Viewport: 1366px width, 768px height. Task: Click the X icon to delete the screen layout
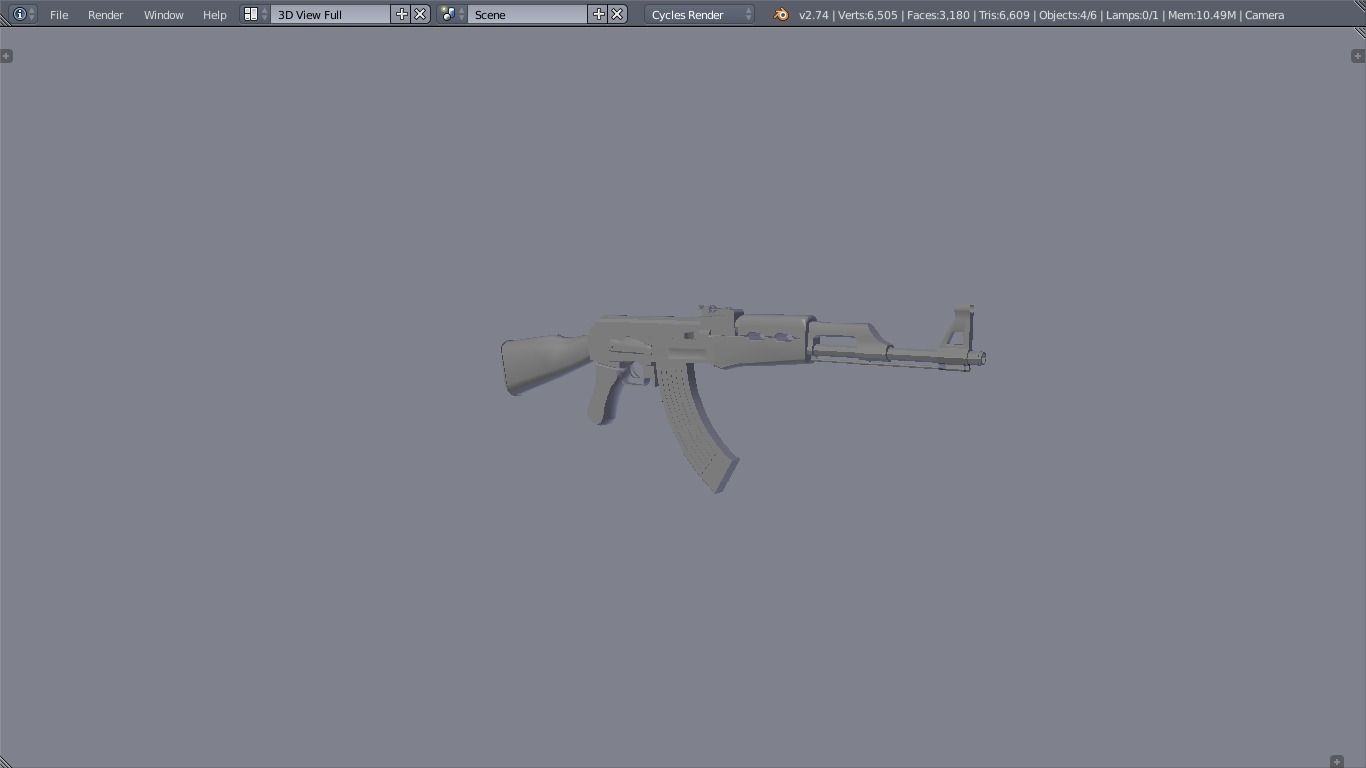(419, 14)
